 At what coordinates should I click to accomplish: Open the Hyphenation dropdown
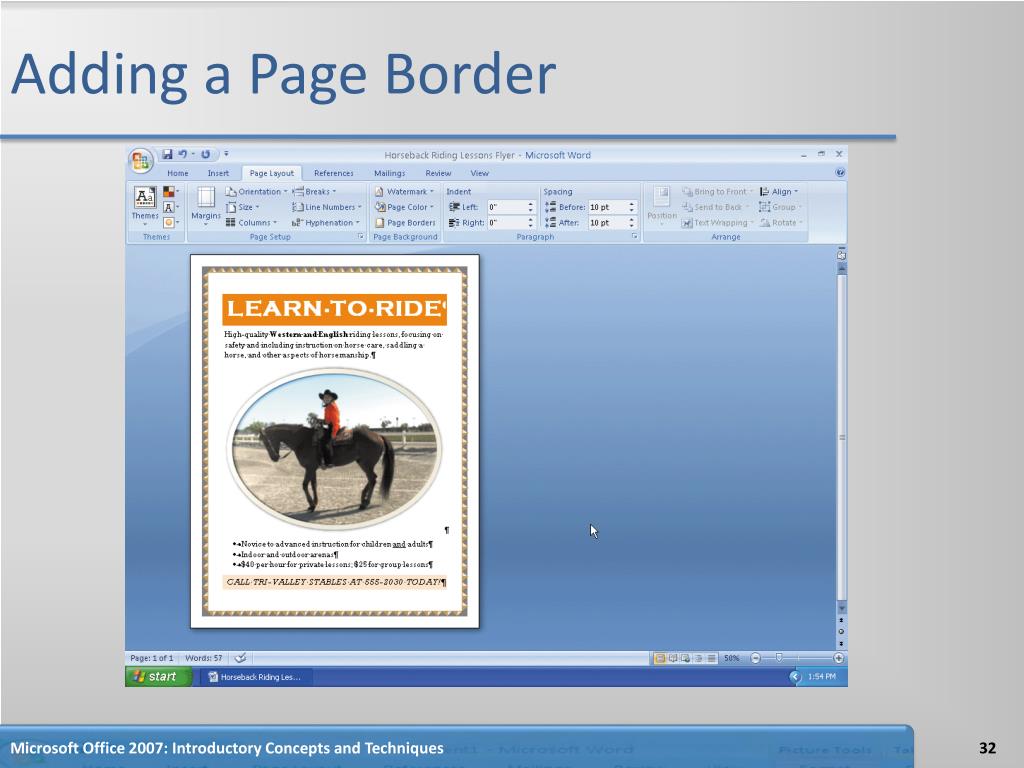(326, 222)
